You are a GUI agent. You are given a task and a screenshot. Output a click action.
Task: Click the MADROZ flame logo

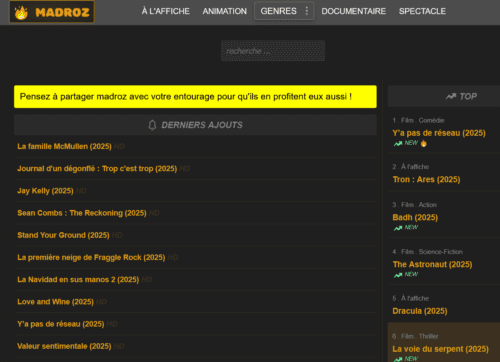52,12
